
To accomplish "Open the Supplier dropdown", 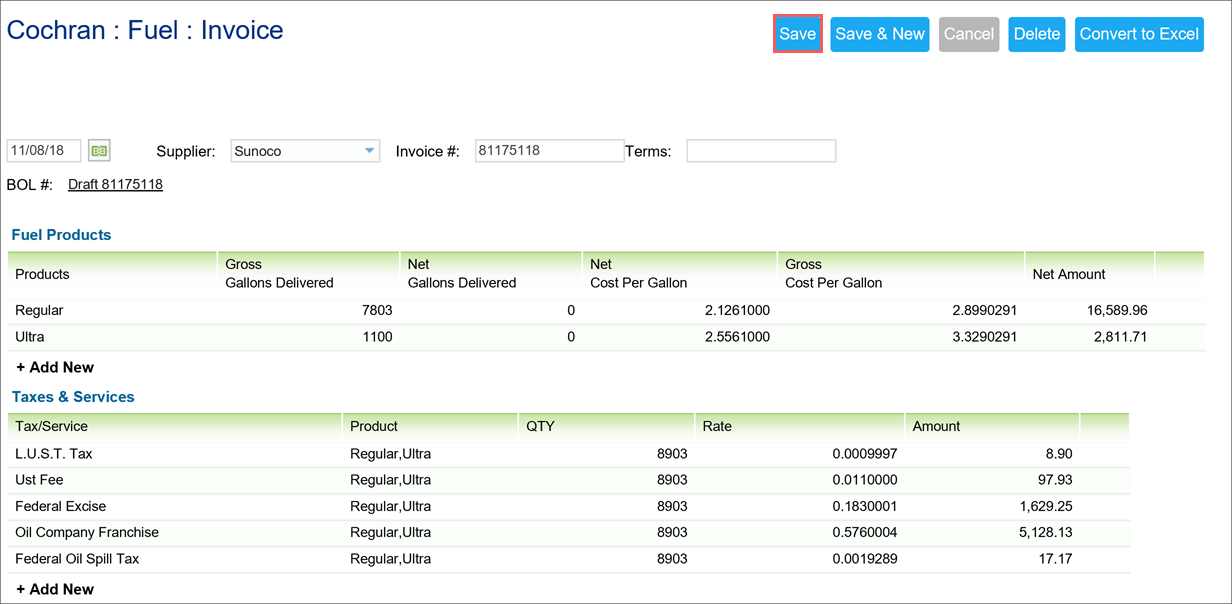I will pyautogui.click(x=306, y=151).
